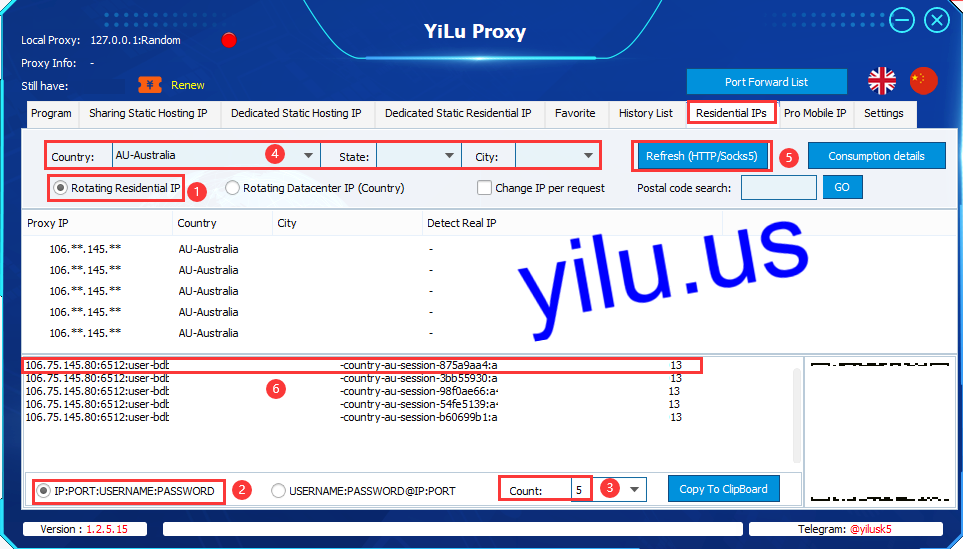This screenshot has height=549, width=963.
Task: Open Dedicated Static Hosting IP tab
Action: [296, 114]
